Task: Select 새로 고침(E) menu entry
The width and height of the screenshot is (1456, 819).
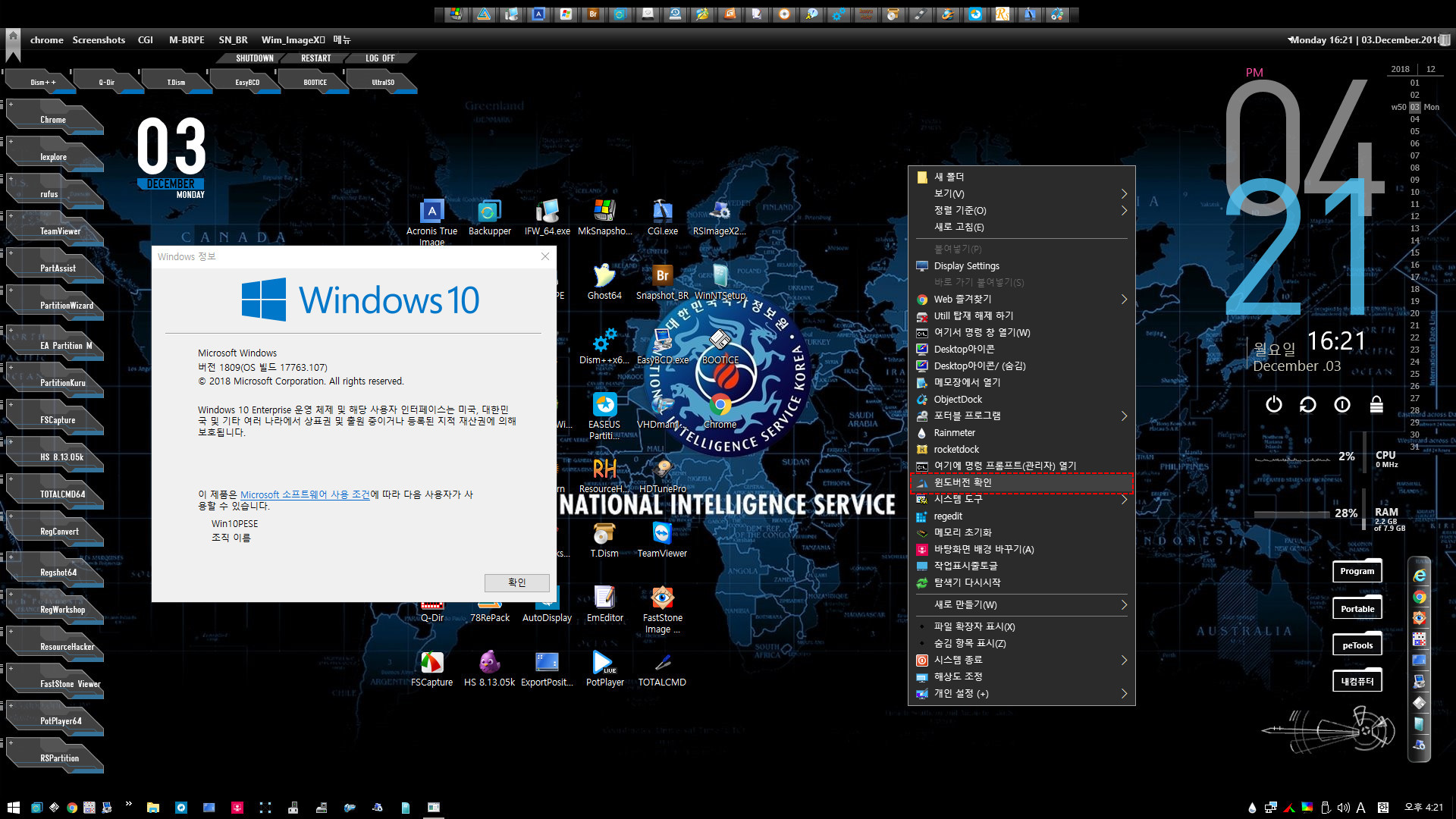Action: pyautogui.click(x=1021, y=227)
